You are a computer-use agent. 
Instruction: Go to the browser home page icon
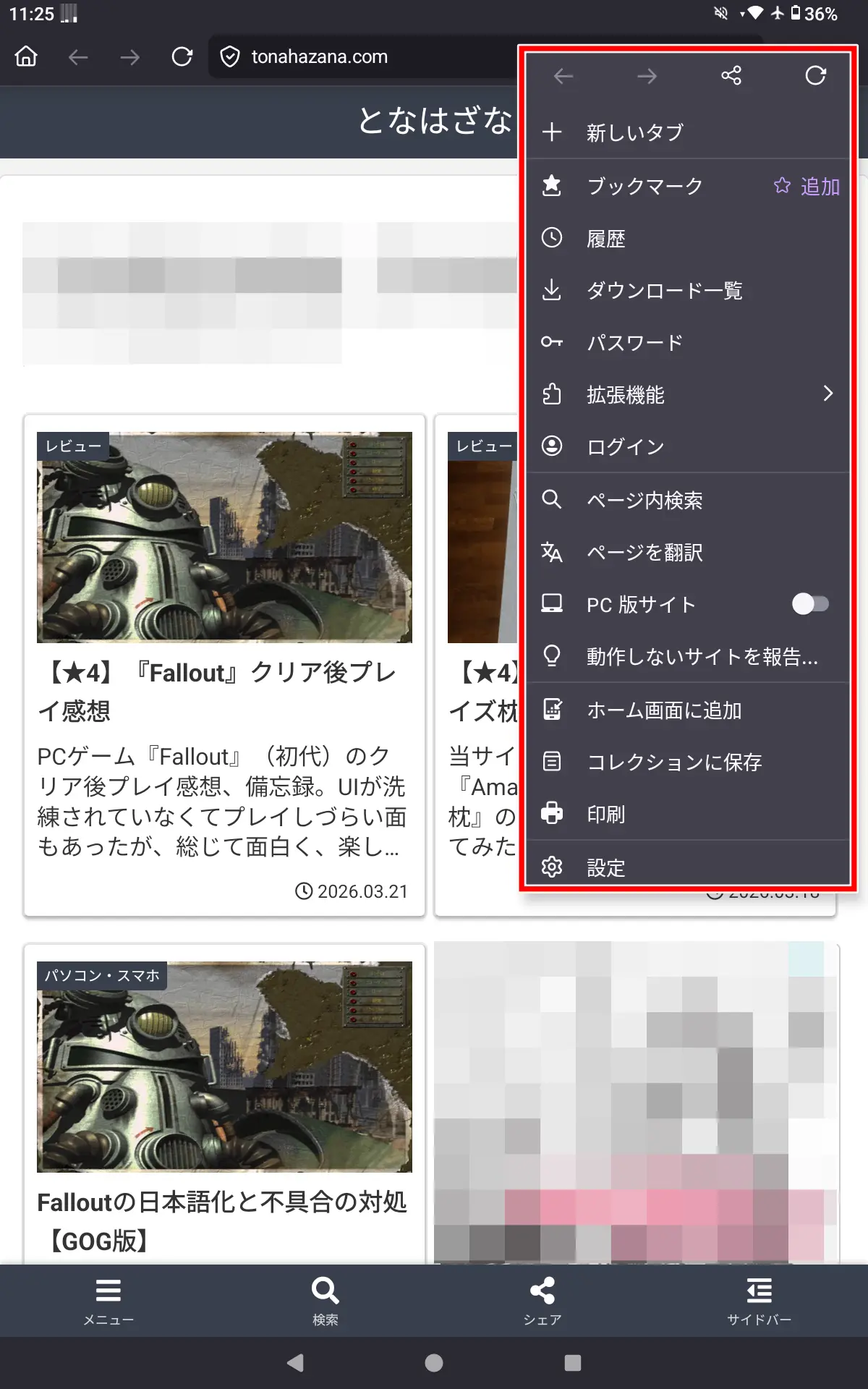(x=27, y=56)
